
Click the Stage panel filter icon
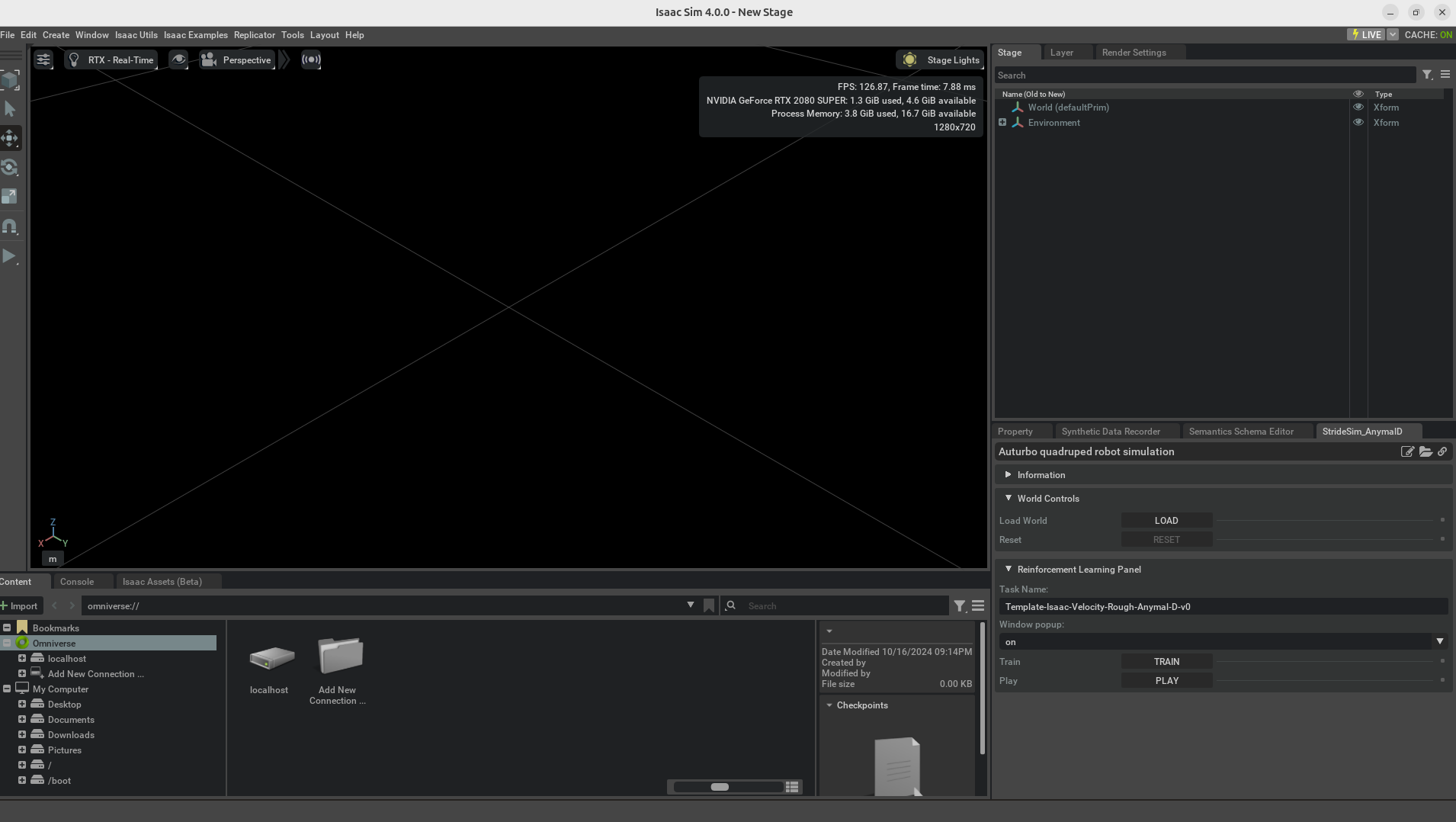tap(1427, 75)
